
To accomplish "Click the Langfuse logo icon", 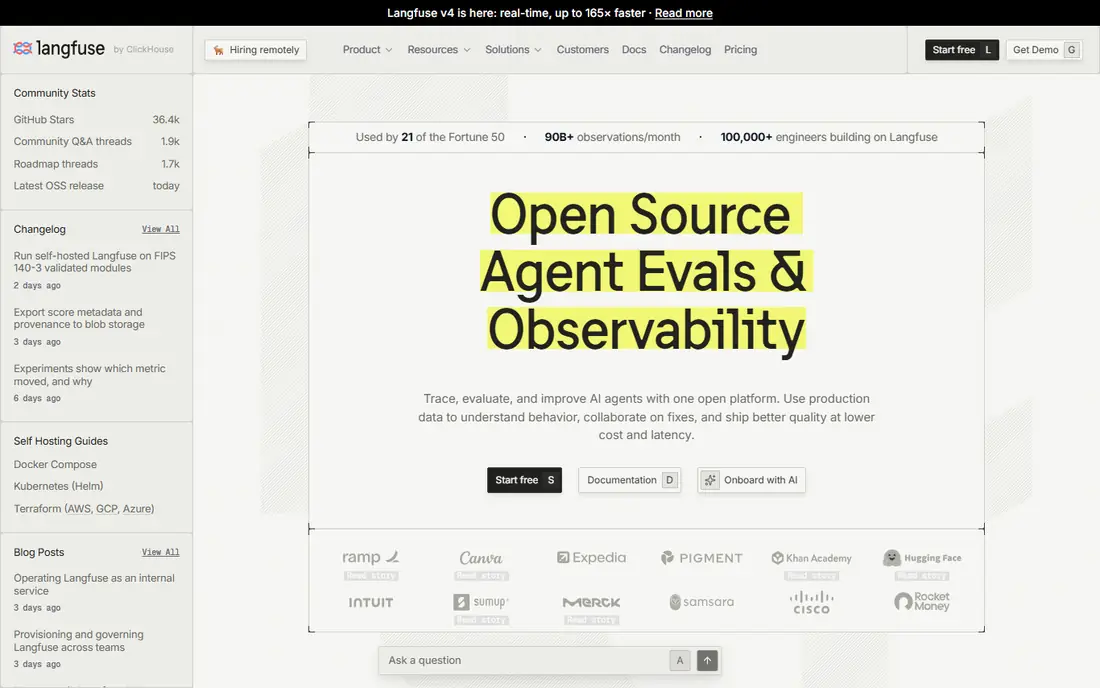I will 22,48.
